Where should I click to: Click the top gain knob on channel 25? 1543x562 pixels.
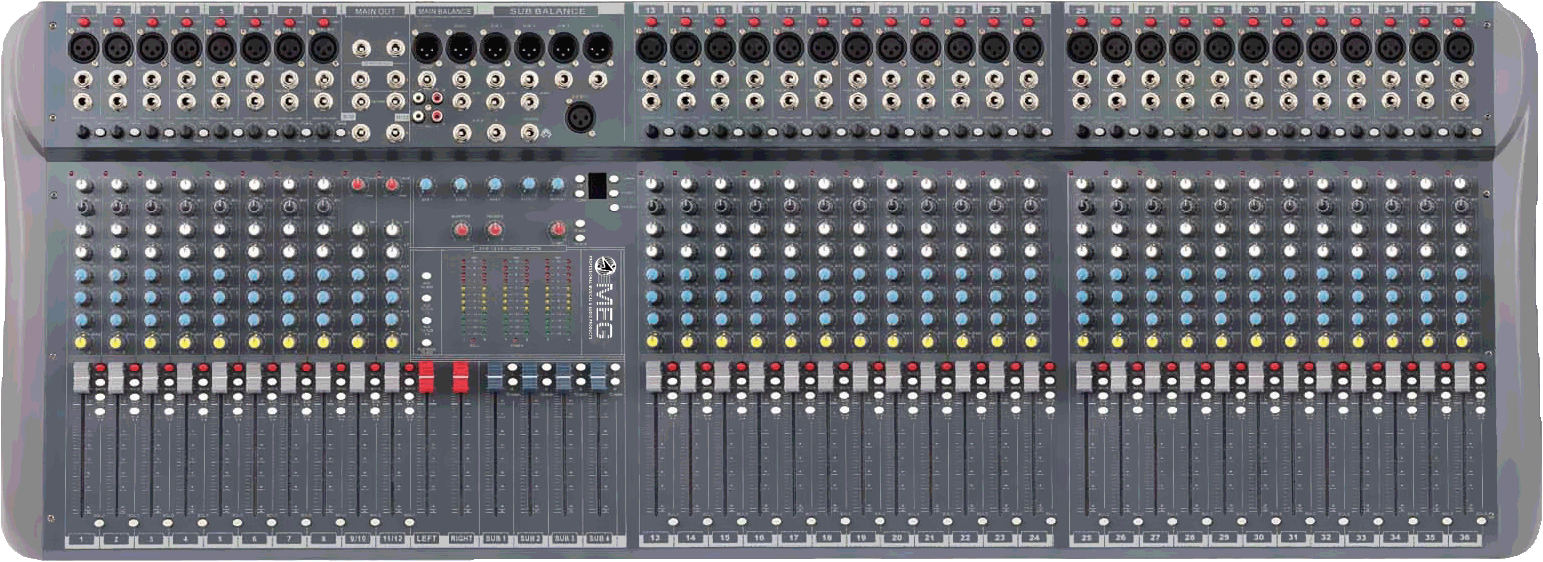pos(1083,186)
